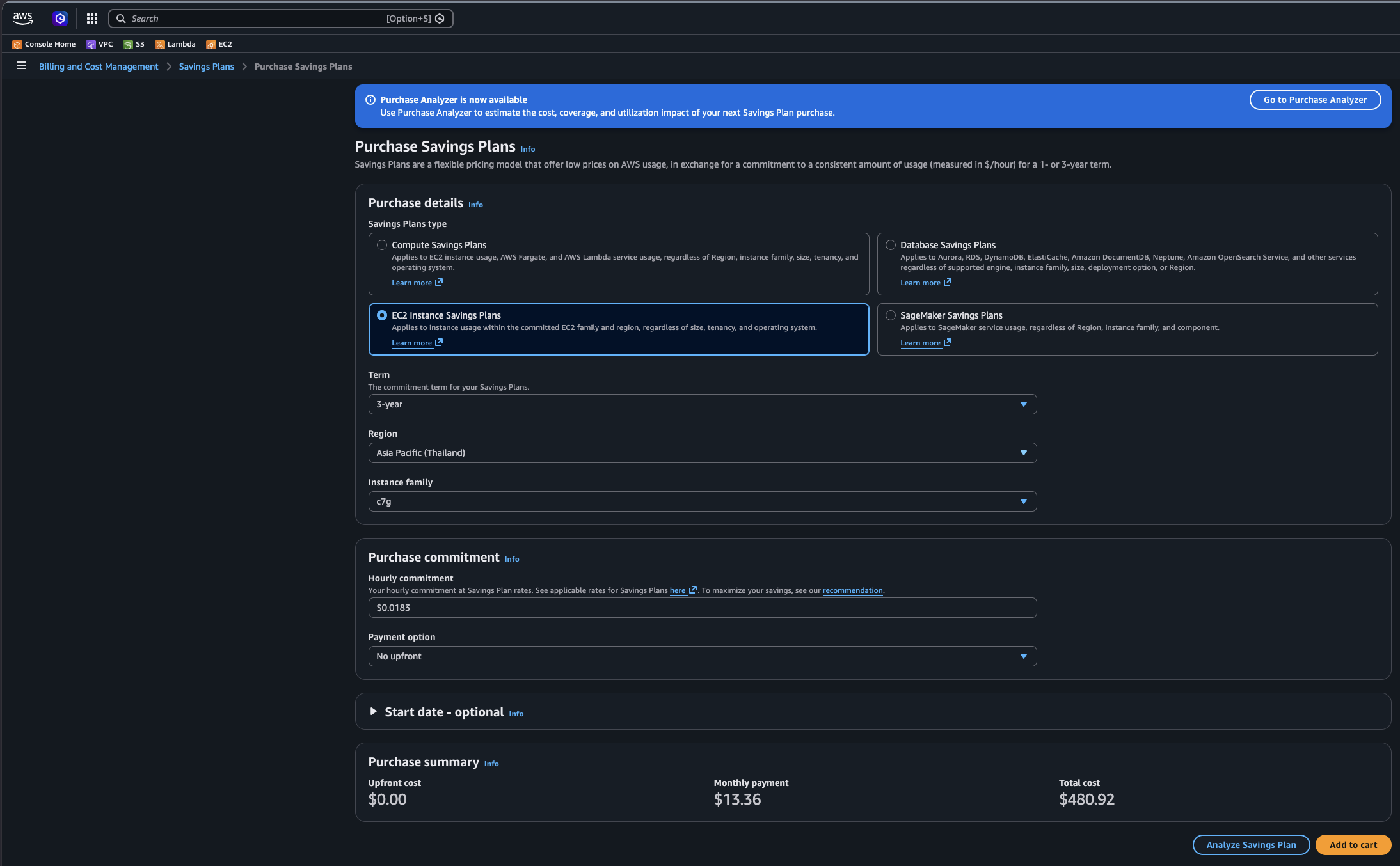
Task: Open the Region dropdown showing Asia Pacific (Thailand)
Action: [x=703, y=453]
